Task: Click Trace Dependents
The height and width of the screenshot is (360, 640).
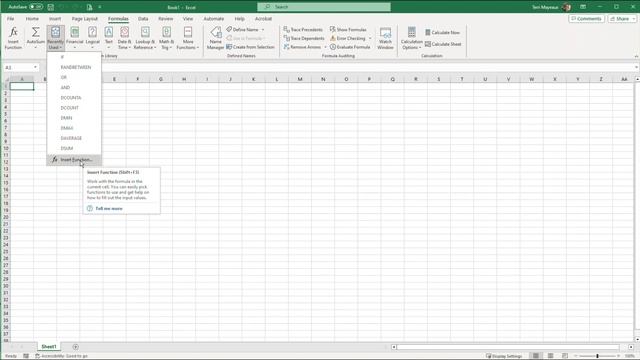Action: (304, 38)
